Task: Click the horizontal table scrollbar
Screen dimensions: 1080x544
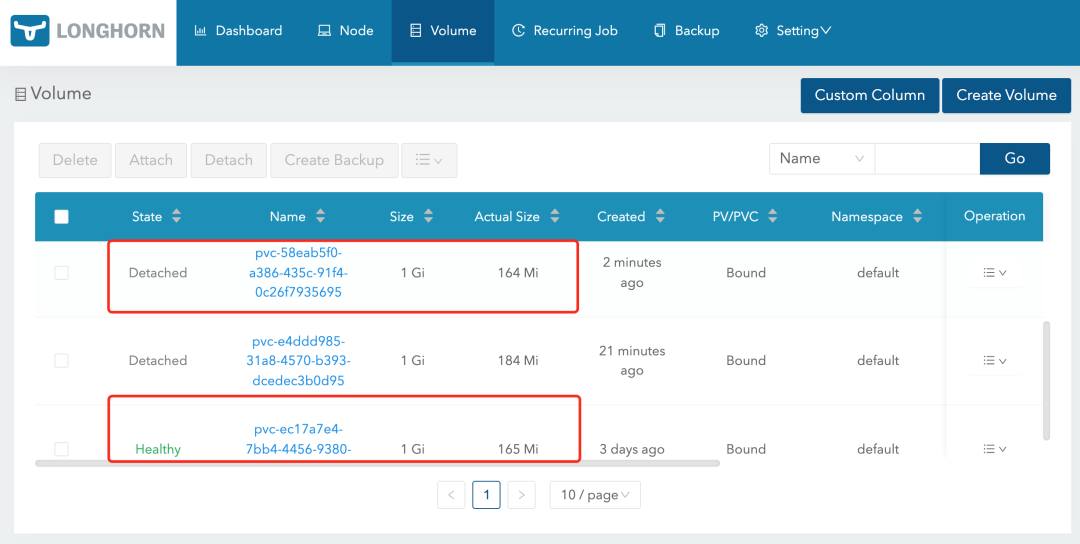Action: tap(377, 464)
